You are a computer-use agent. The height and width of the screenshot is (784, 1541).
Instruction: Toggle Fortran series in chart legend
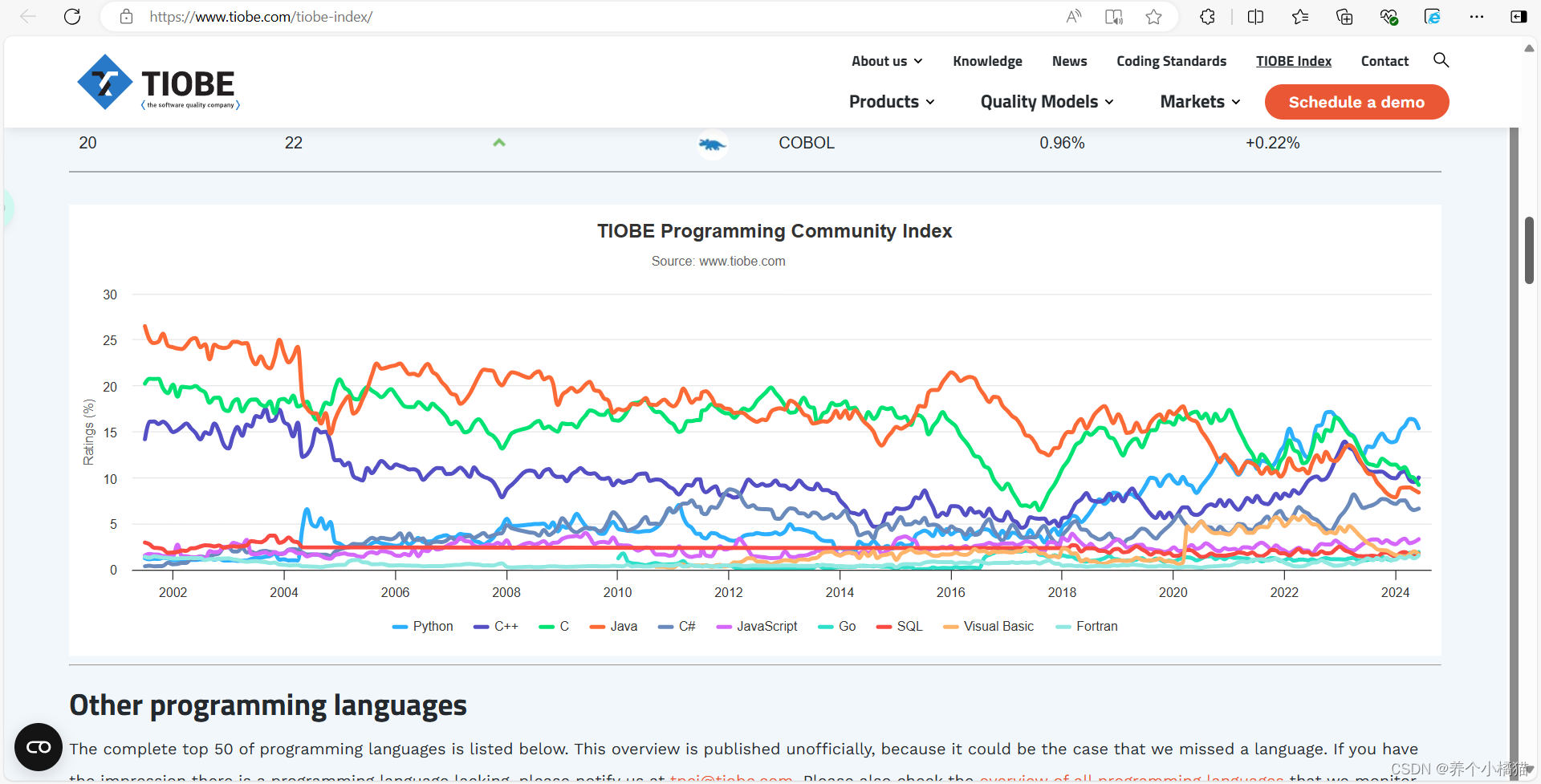(1088, 627)
